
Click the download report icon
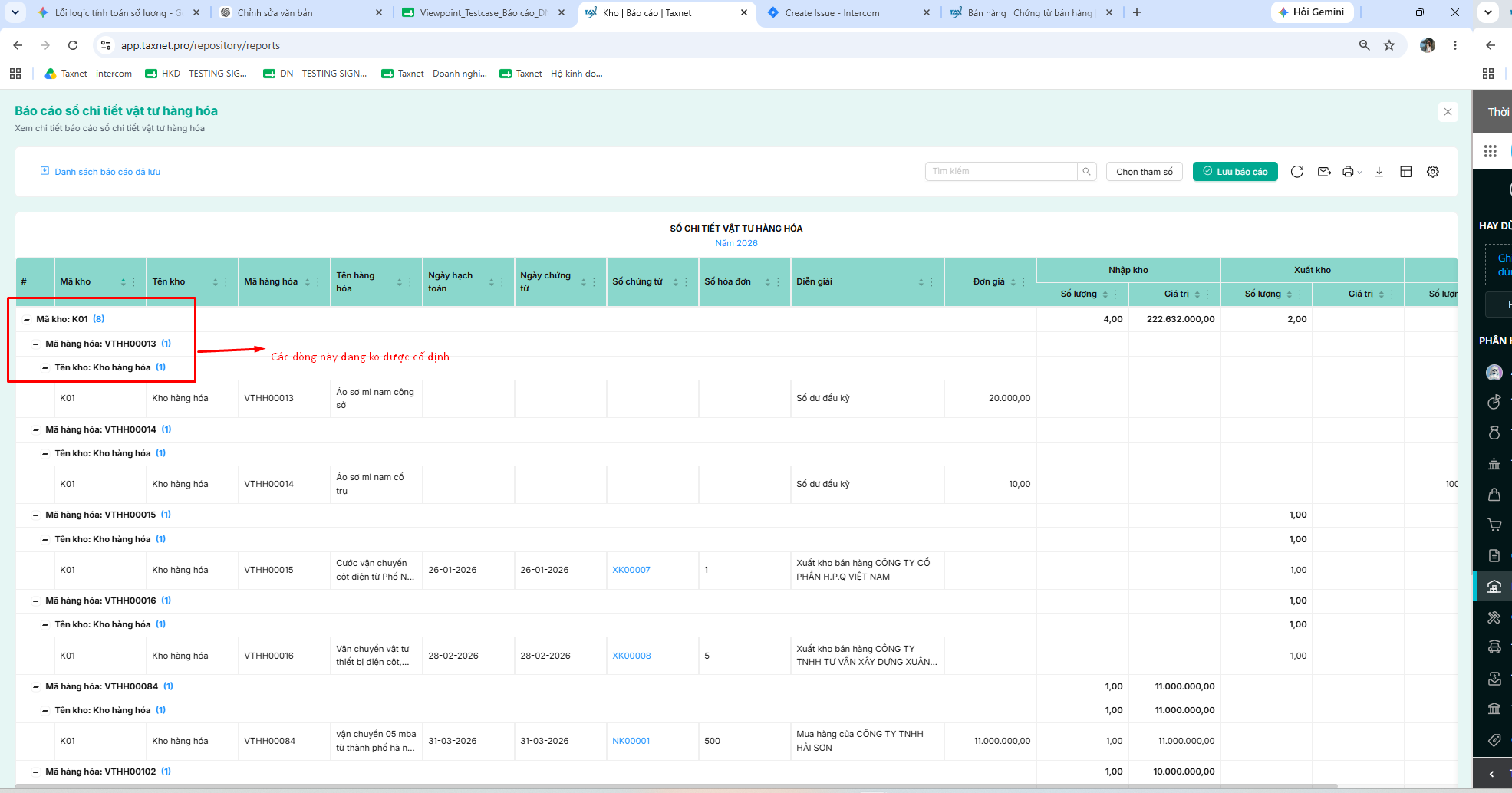click(1379, 172)
